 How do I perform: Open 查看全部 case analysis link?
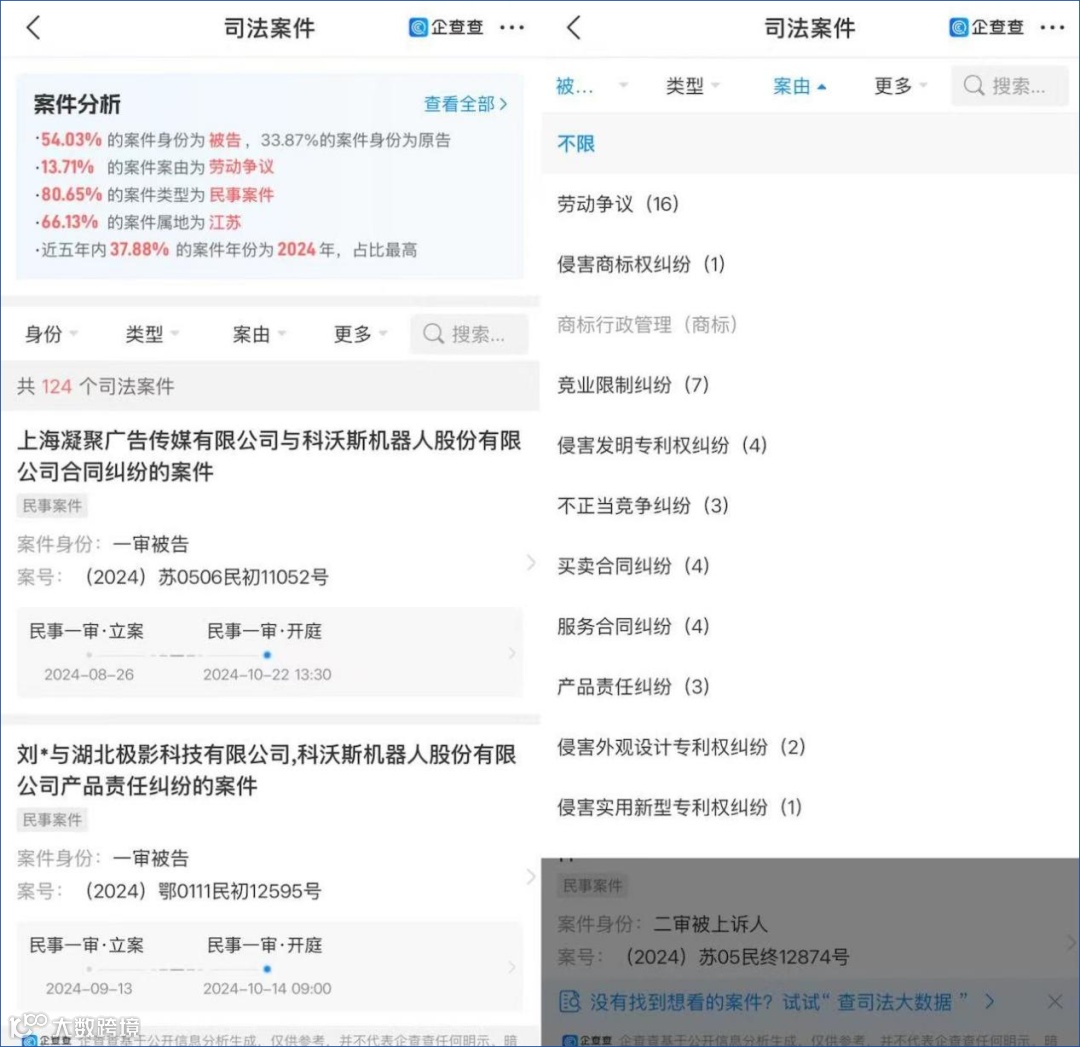click(x=466, y=104)
